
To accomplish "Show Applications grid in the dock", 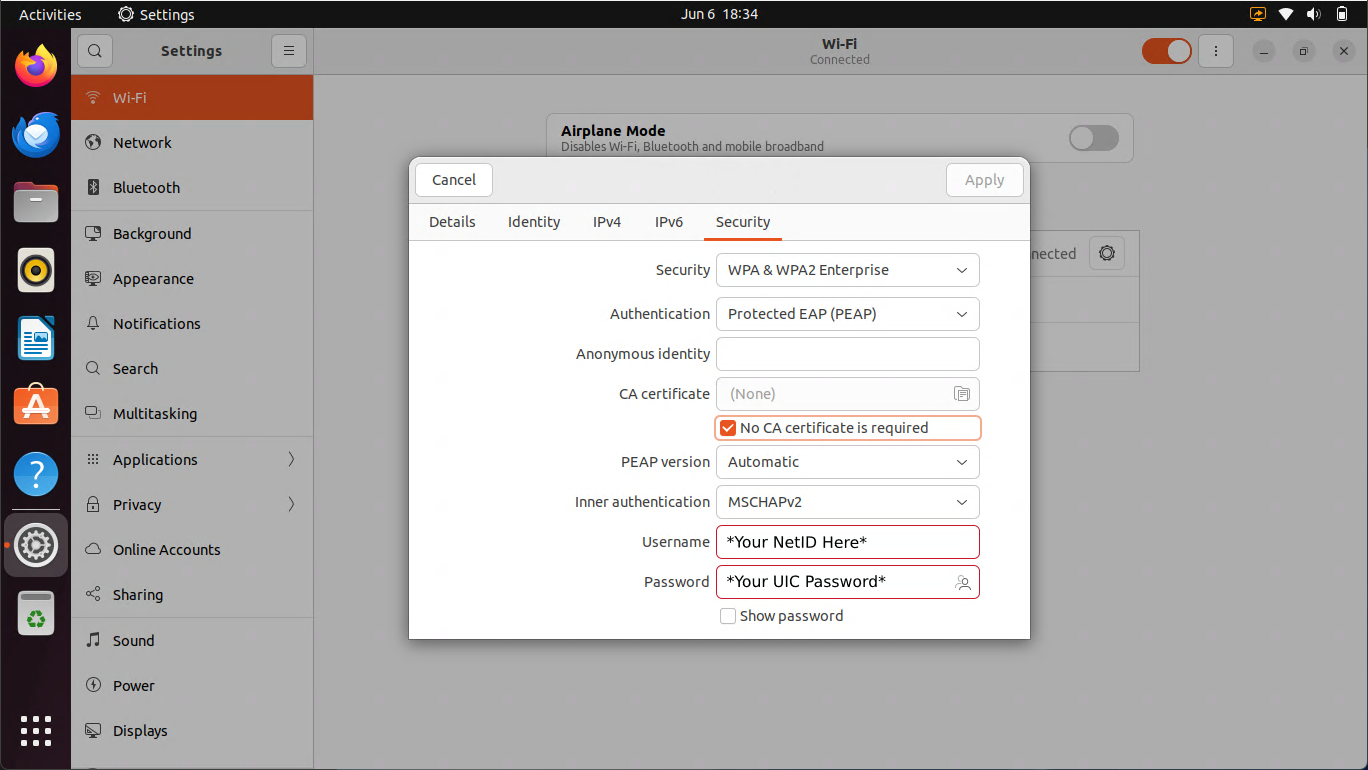I will (x=36, y=730).
